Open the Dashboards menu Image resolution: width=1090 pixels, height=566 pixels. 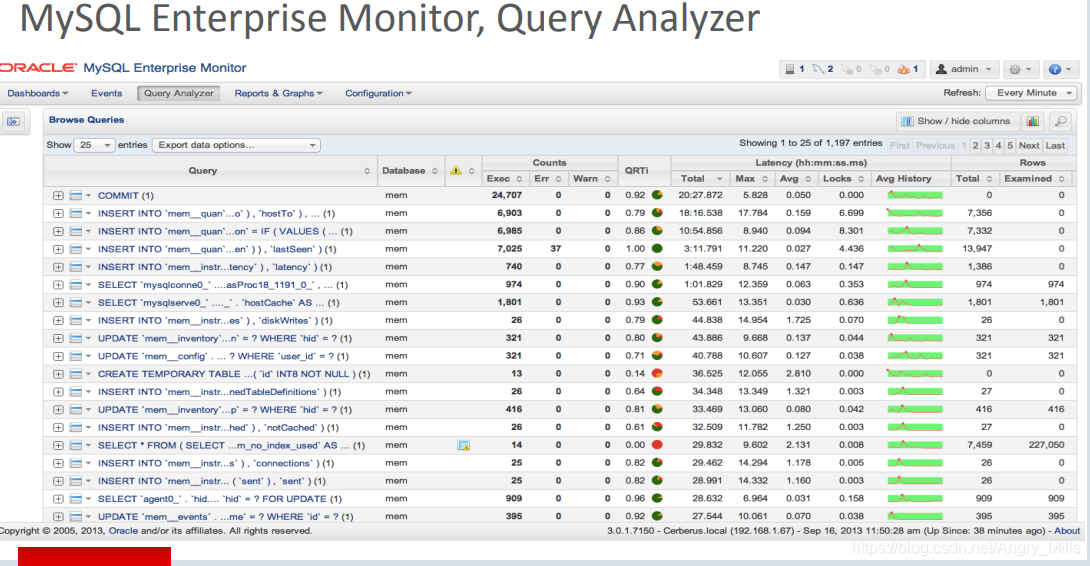coord(38,93)
